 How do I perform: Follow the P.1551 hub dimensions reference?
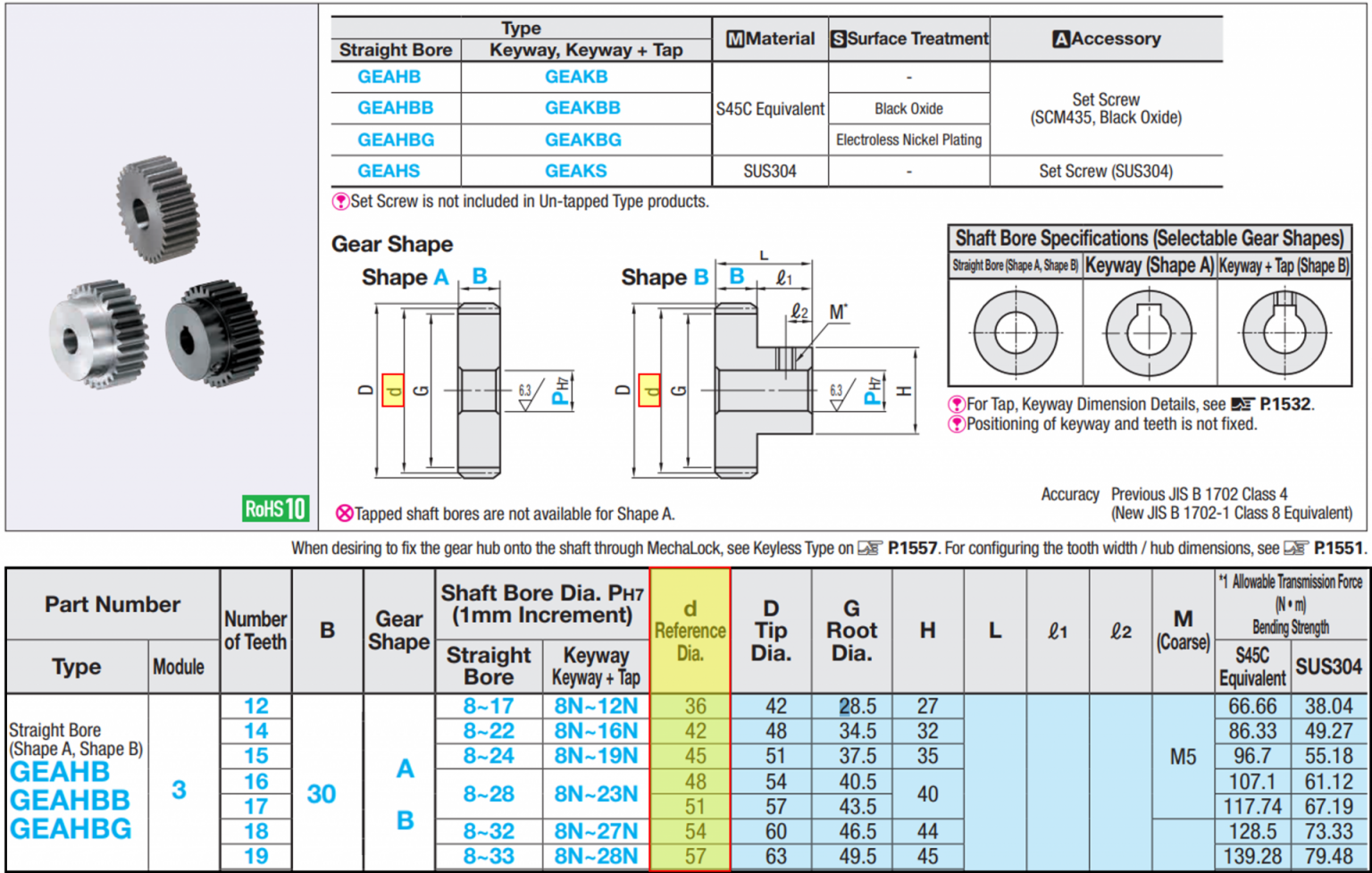(x=1338, y=549)
